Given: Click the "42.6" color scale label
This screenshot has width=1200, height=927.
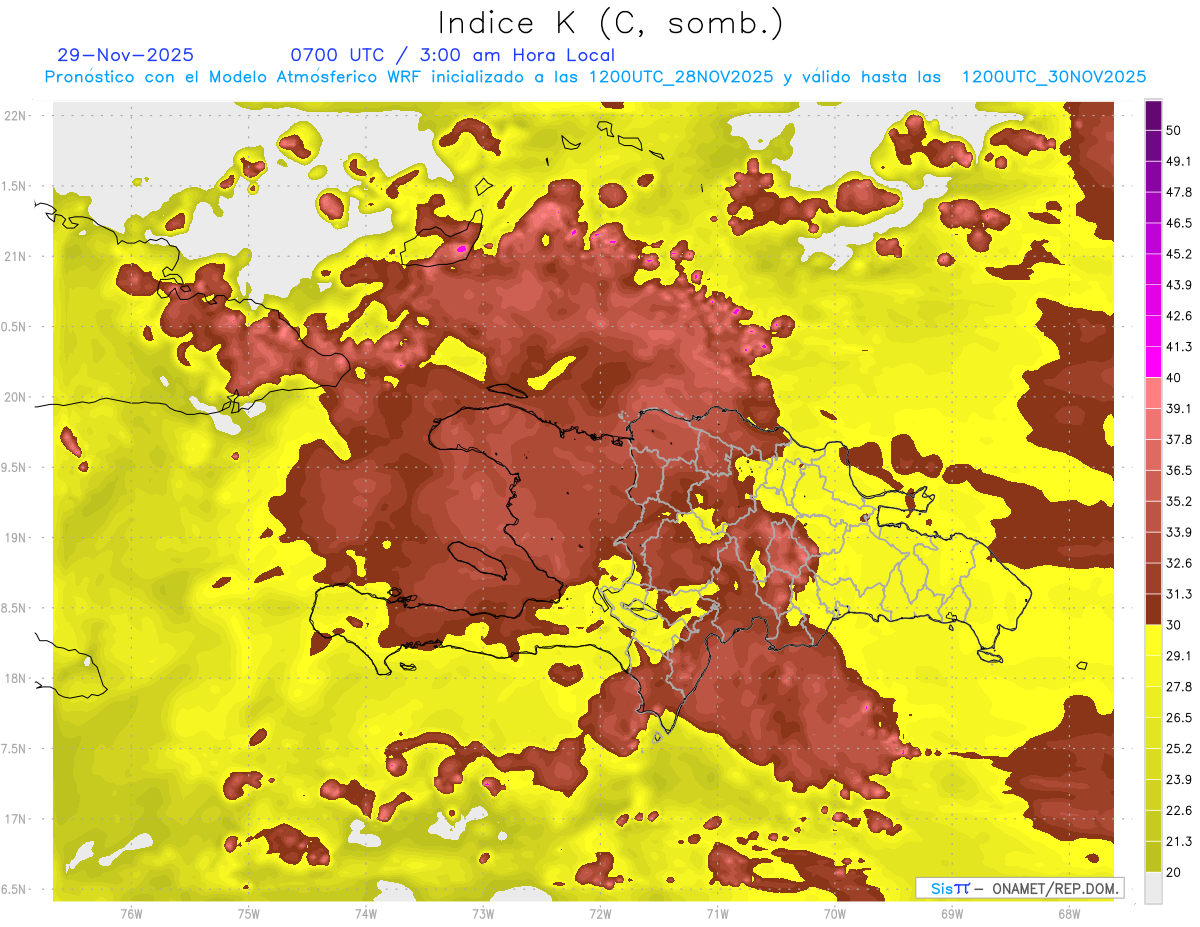Looking at the screenshot, I should pos(1178,316).
